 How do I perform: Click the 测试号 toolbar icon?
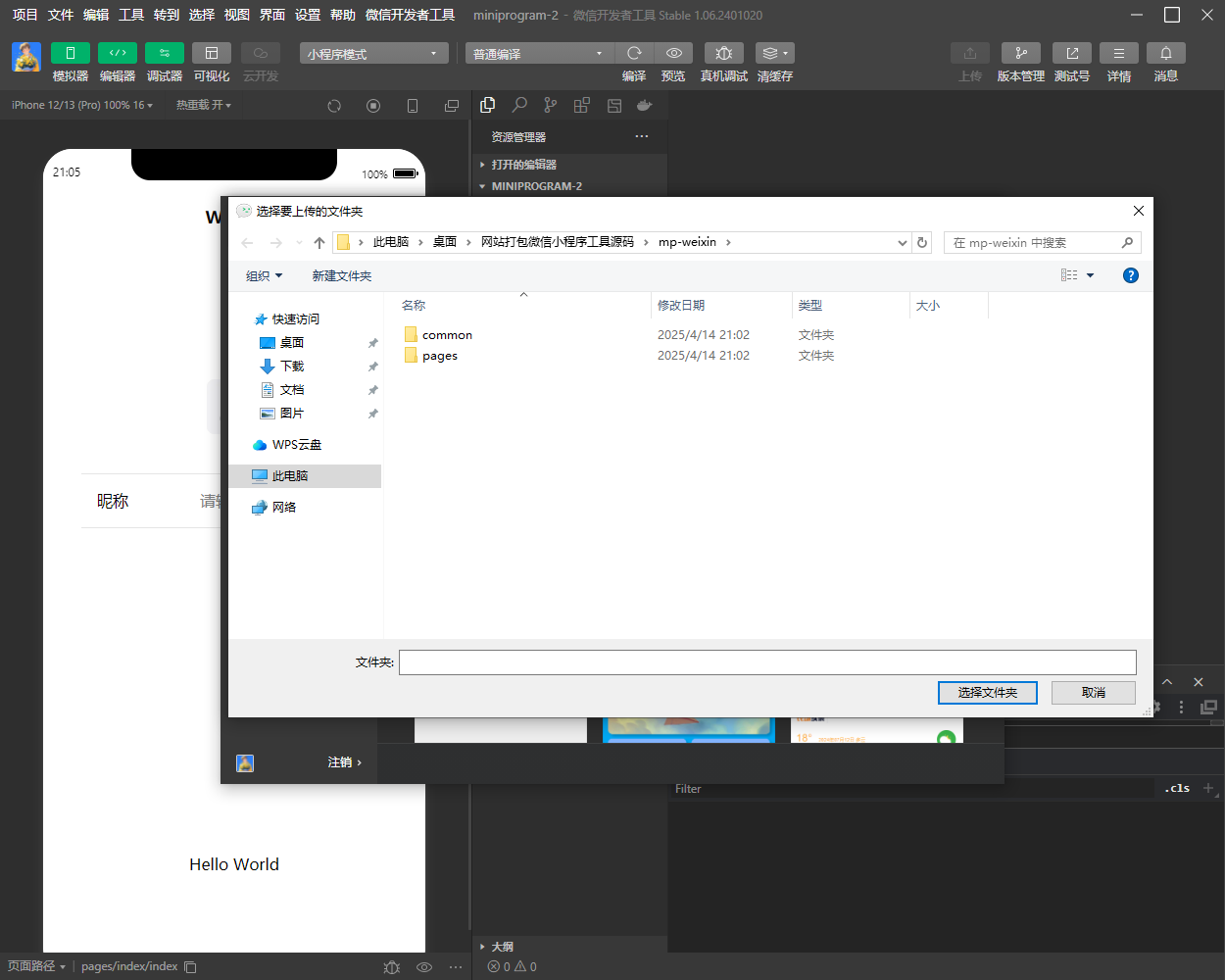click(1072, 53)
